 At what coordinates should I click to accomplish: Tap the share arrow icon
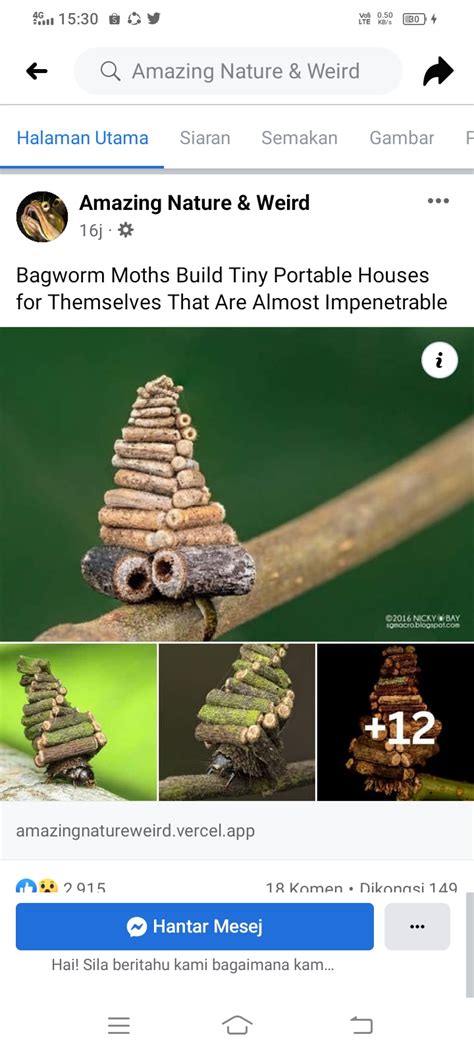pyautogui.click(x=438, y=71)
